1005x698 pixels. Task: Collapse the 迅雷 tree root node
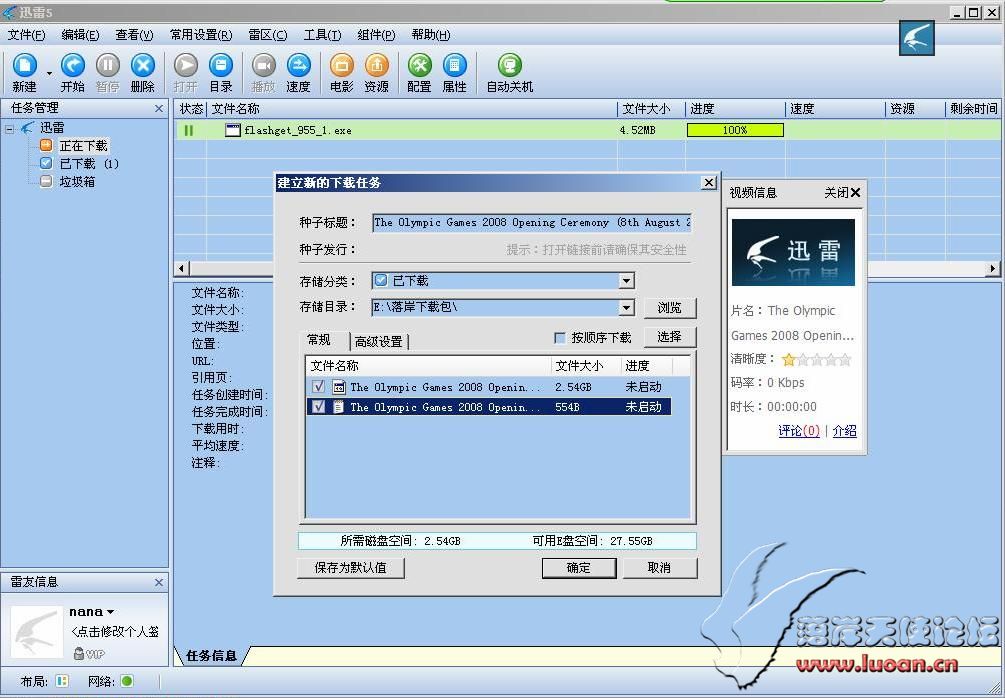point(10,129)
